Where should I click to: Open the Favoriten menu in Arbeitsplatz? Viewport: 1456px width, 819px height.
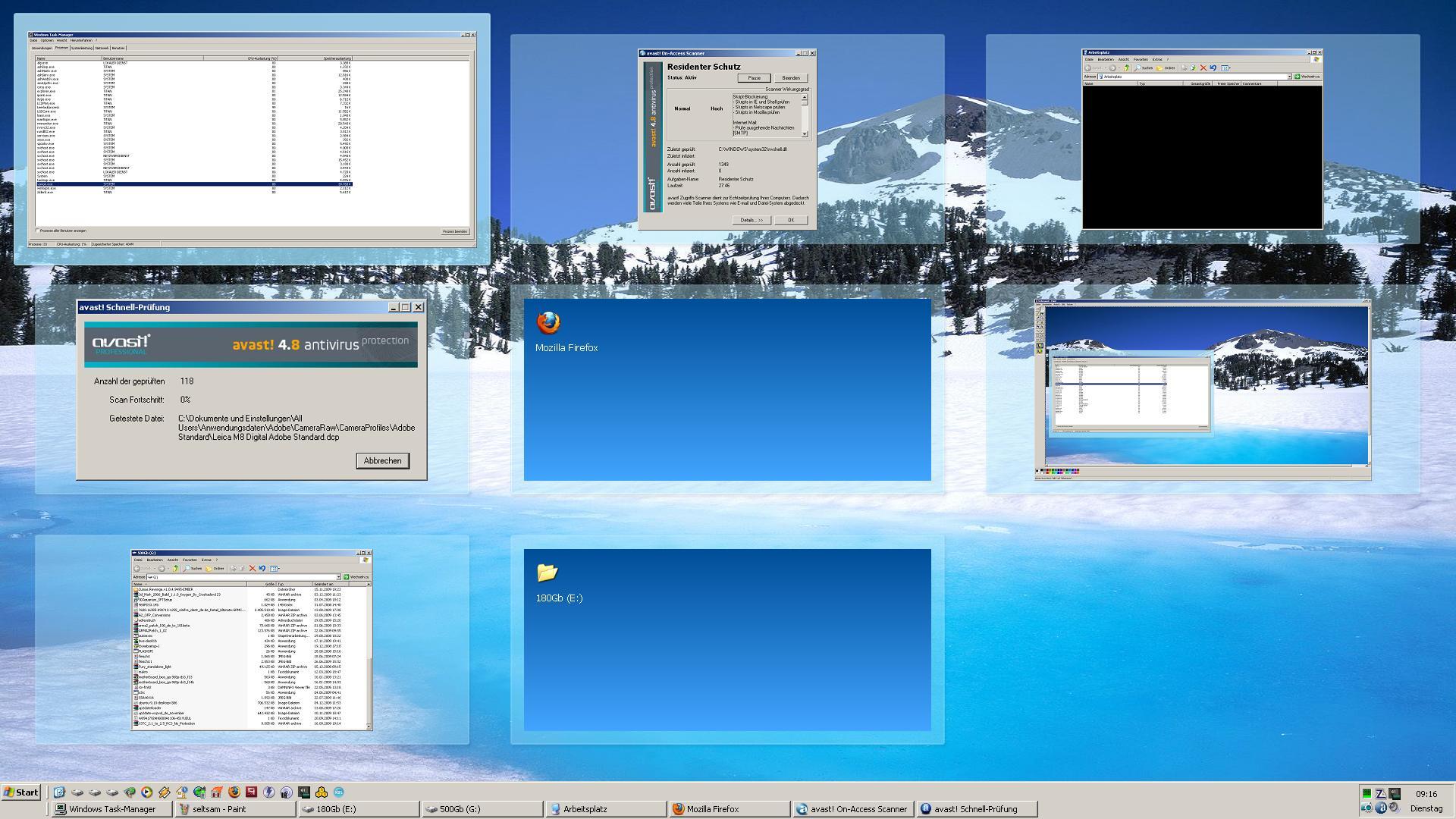pyautogui.click(x=1141, y=59)
